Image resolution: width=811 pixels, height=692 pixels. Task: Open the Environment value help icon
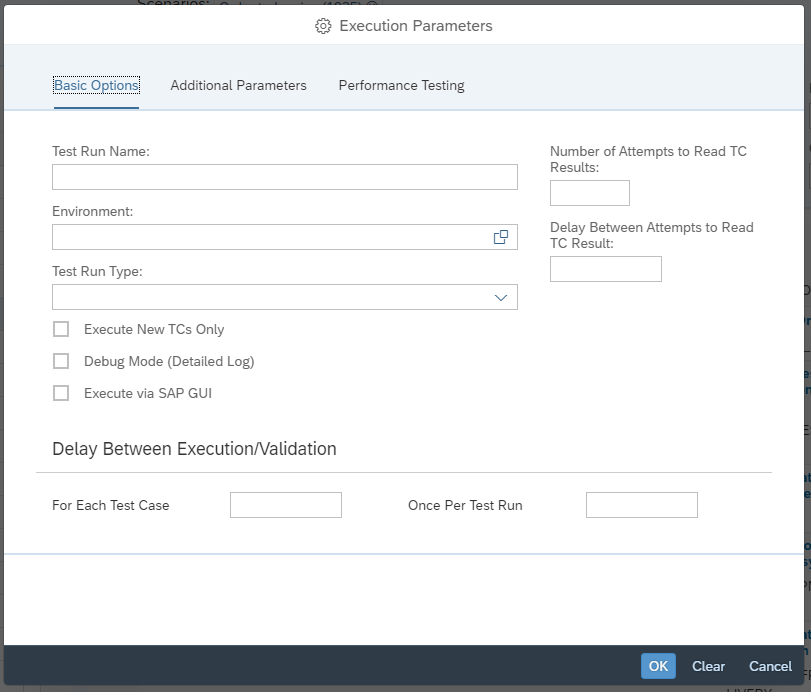coord(501,237)
